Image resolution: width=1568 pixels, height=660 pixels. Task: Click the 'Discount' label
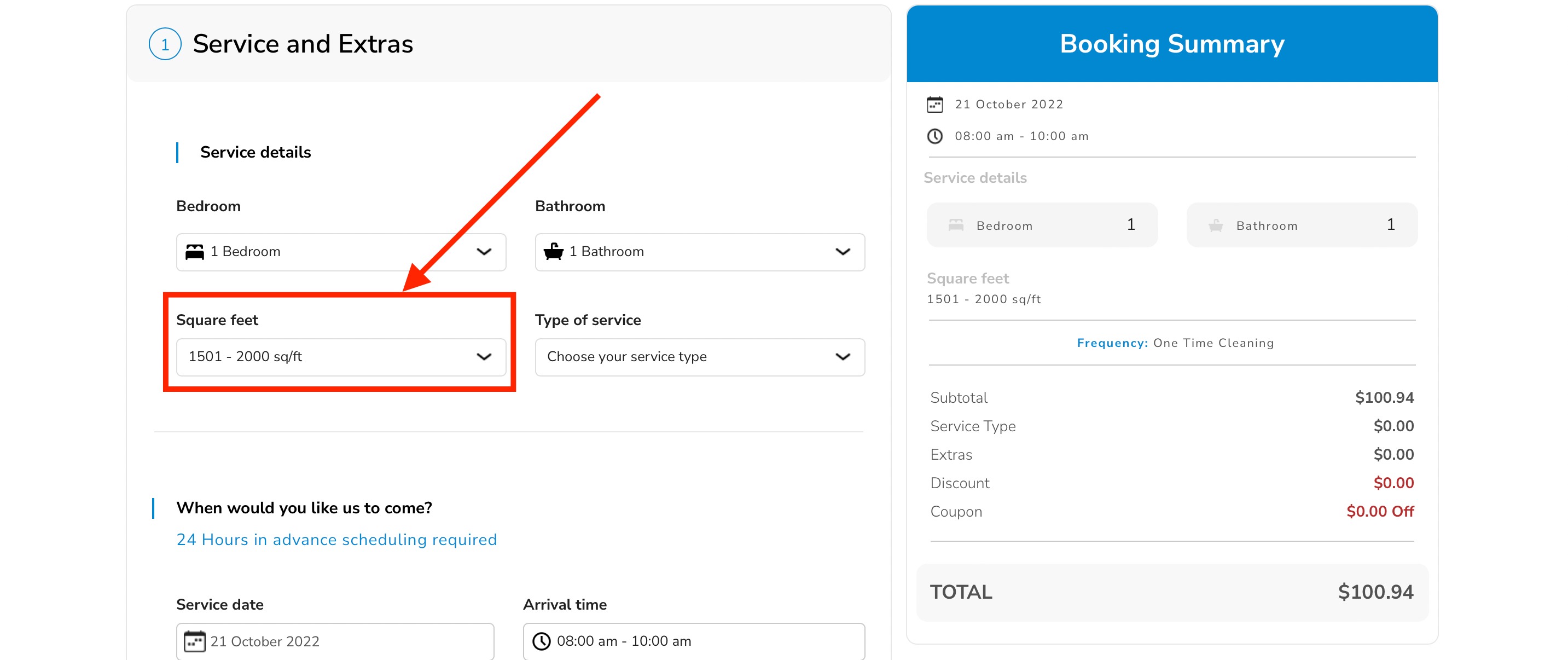click(959, 483)
